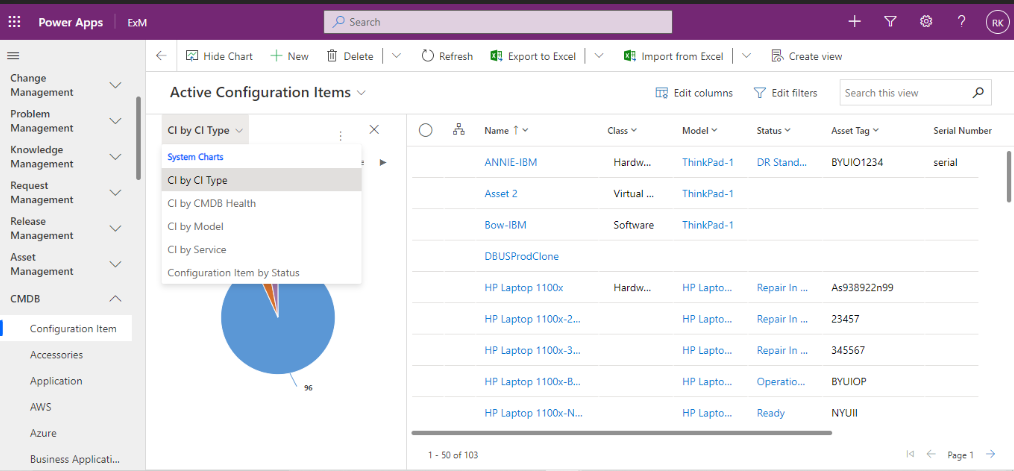Go back using the left arrow
The width and height of the screenshot is (1014, 471).
click(162, 56)
